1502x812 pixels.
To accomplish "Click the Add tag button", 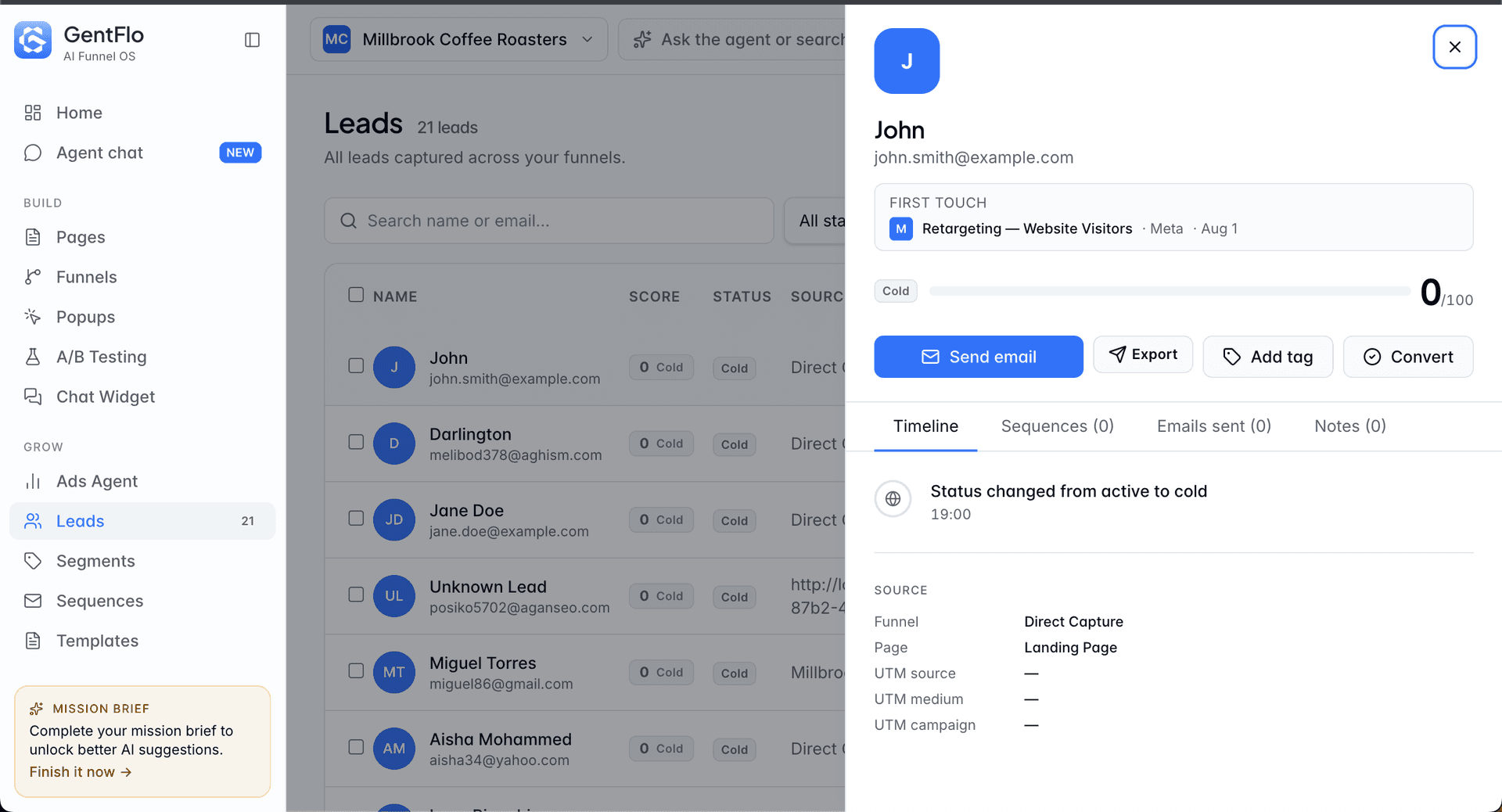I will 1268,357.
